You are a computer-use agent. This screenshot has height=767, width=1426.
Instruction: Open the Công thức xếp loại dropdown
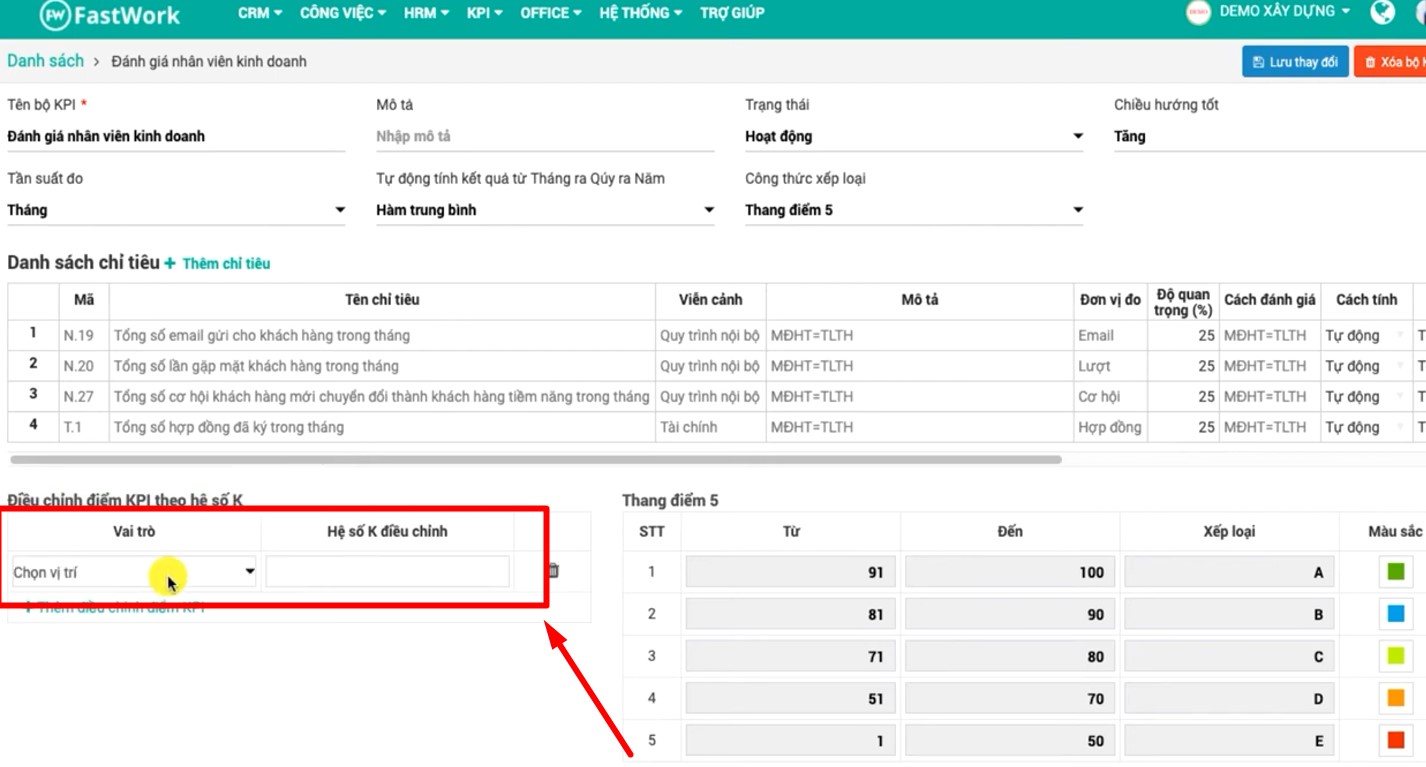[1078, 209]
